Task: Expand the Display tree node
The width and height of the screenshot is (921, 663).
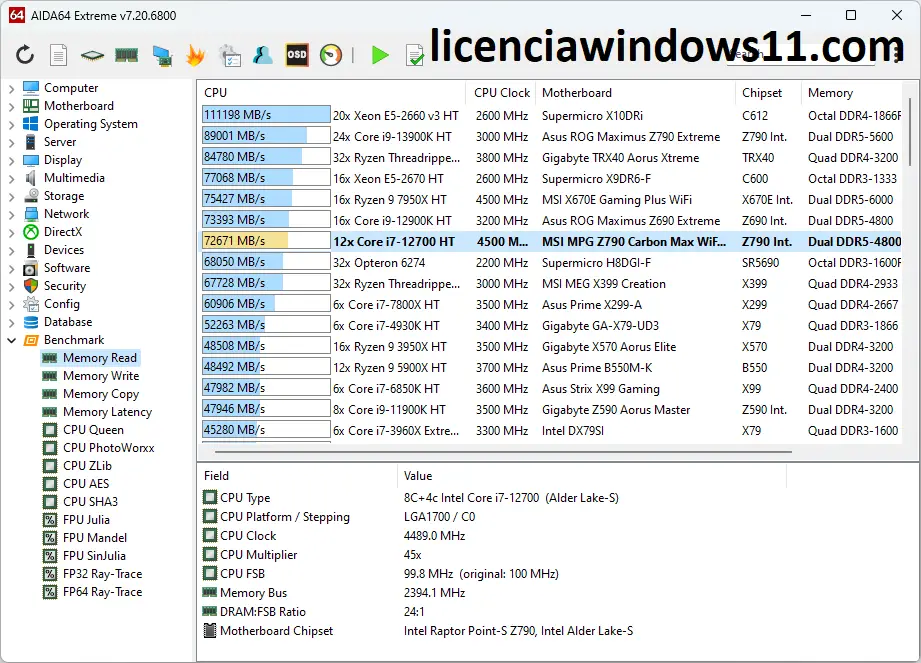Action: (x=12, y=160)
